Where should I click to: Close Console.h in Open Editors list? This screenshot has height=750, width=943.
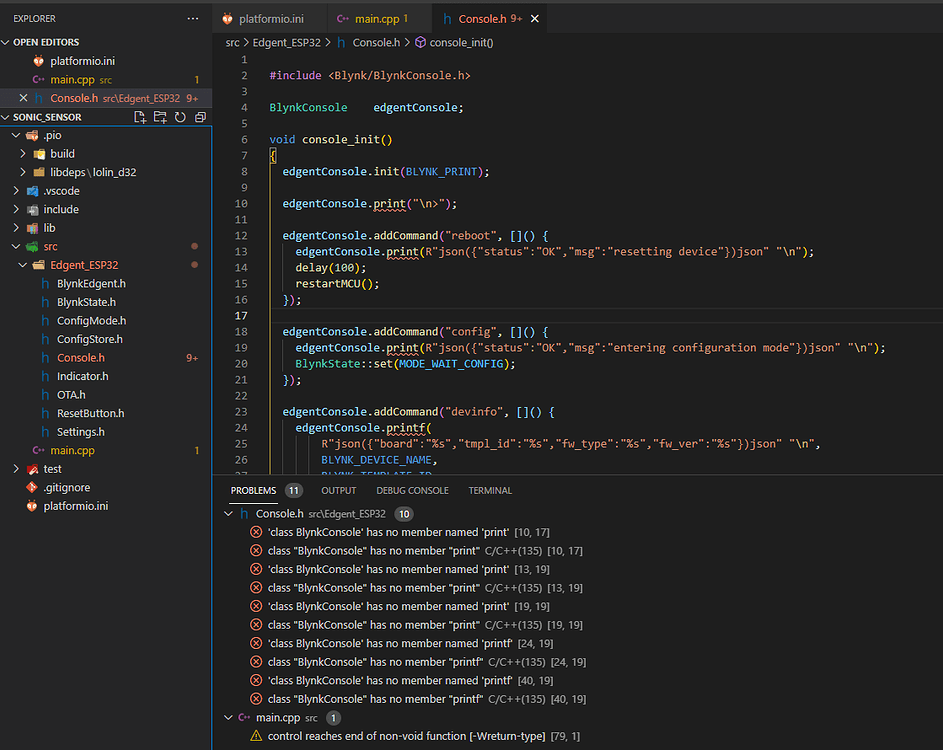point(23,98)
